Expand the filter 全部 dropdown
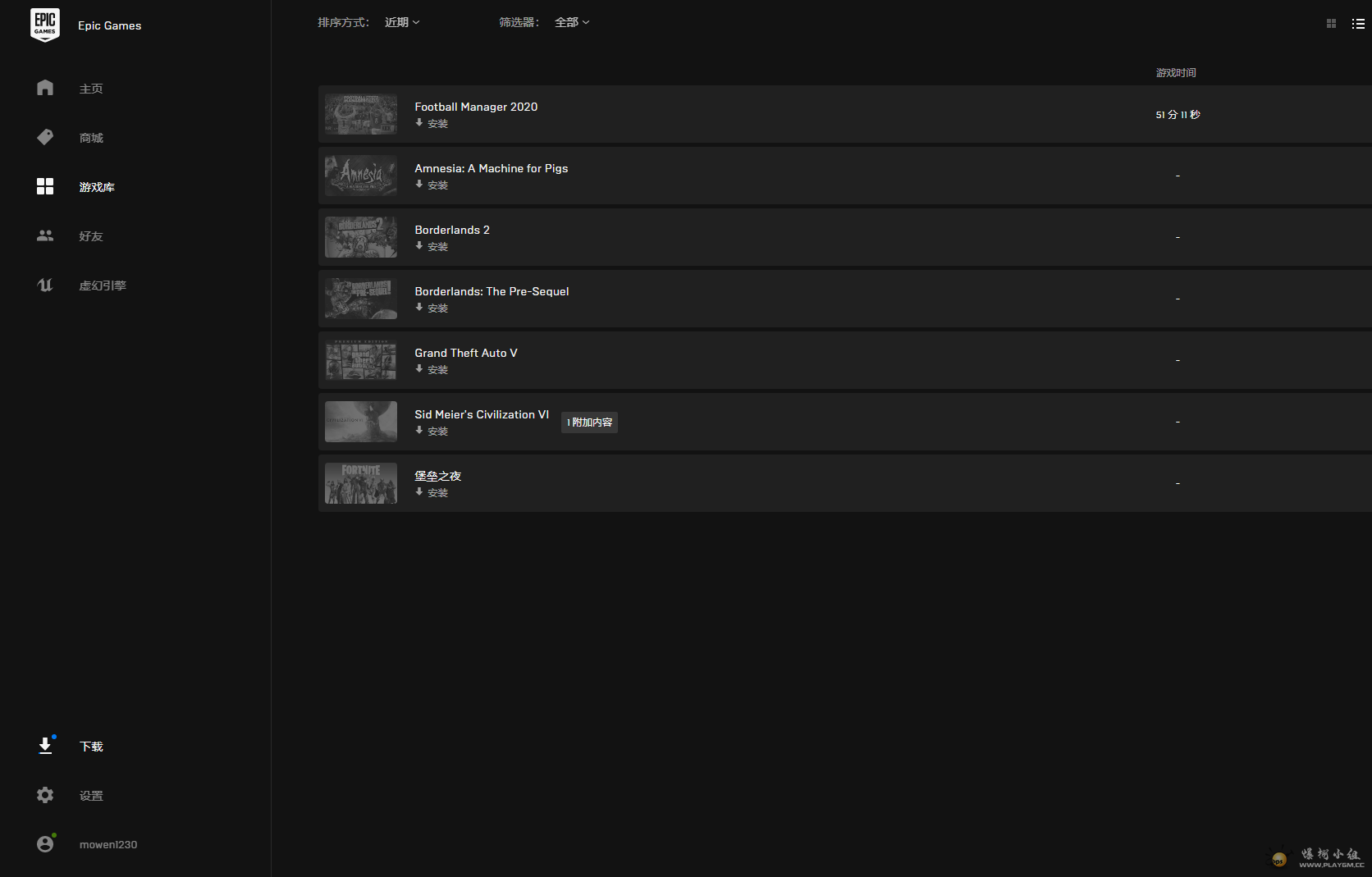Screen dimensions: 1372x877 [x=572, y=22]
